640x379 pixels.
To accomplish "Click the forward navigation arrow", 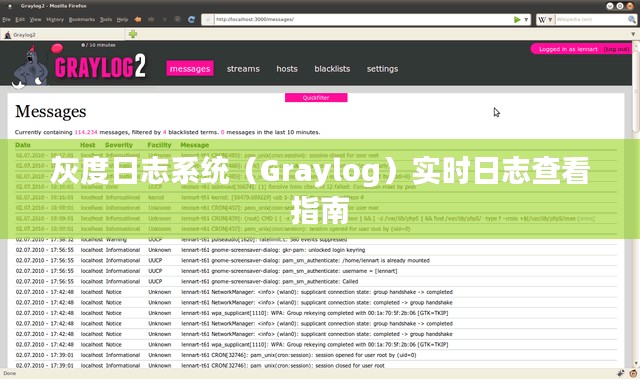I will click(x=151, y=19).
